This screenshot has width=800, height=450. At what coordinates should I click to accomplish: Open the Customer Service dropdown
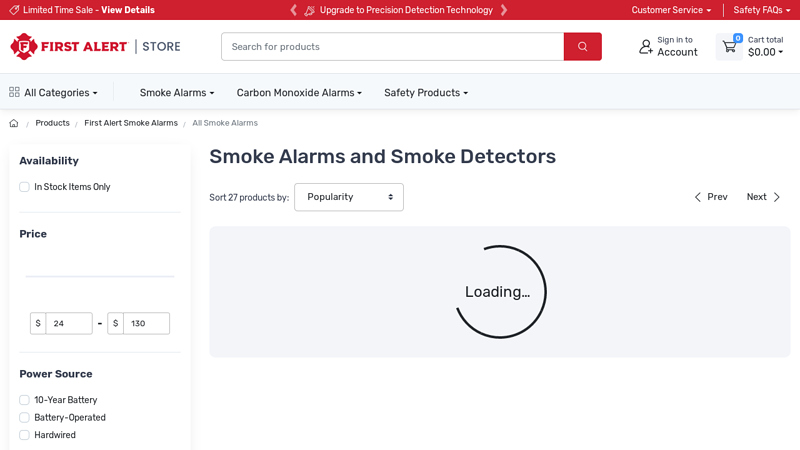click(x=671, y=10)
